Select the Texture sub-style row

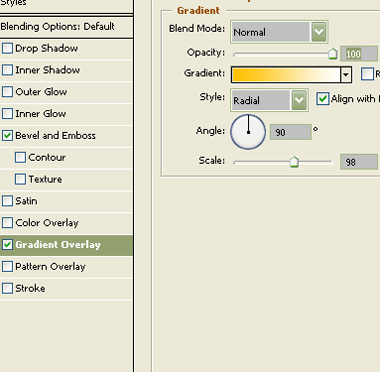pos(66,179)
